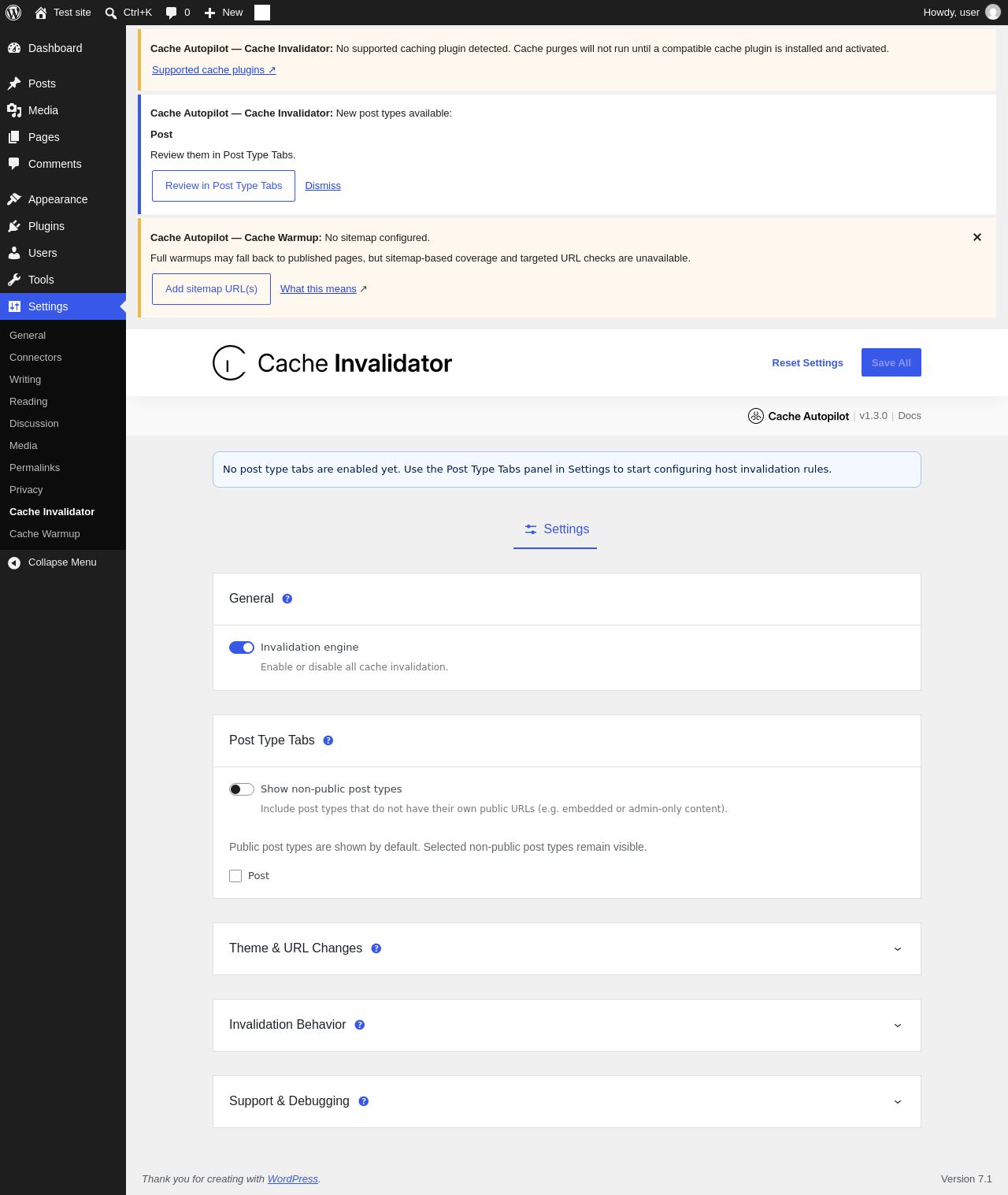The image size is (1008, 1195).
Task: Click the Review in Post Type Tabs button
Action: point(224,186)
